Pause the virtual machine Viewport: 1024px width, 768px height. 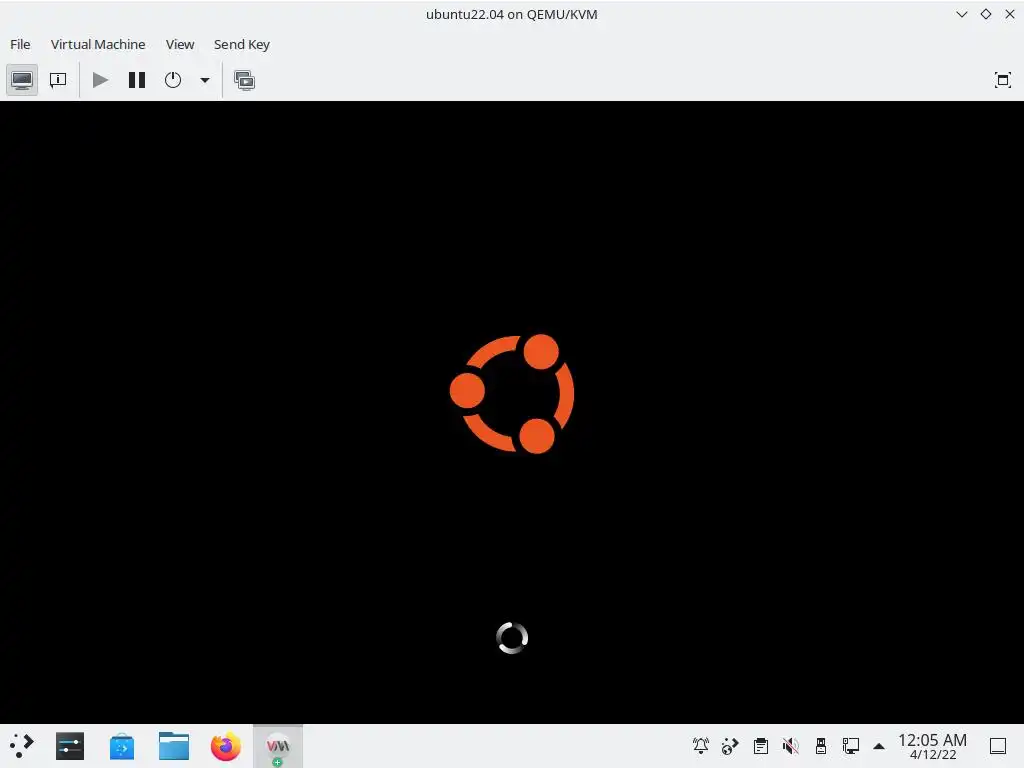136,80
